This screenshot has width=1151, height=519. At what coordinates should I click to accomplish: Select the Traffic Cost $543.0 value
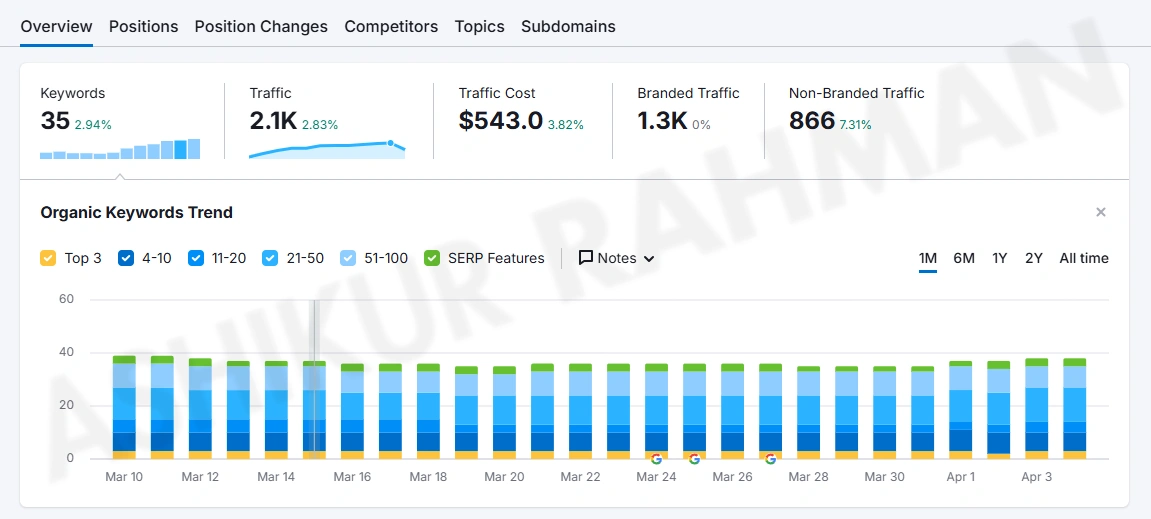[501, 120]
